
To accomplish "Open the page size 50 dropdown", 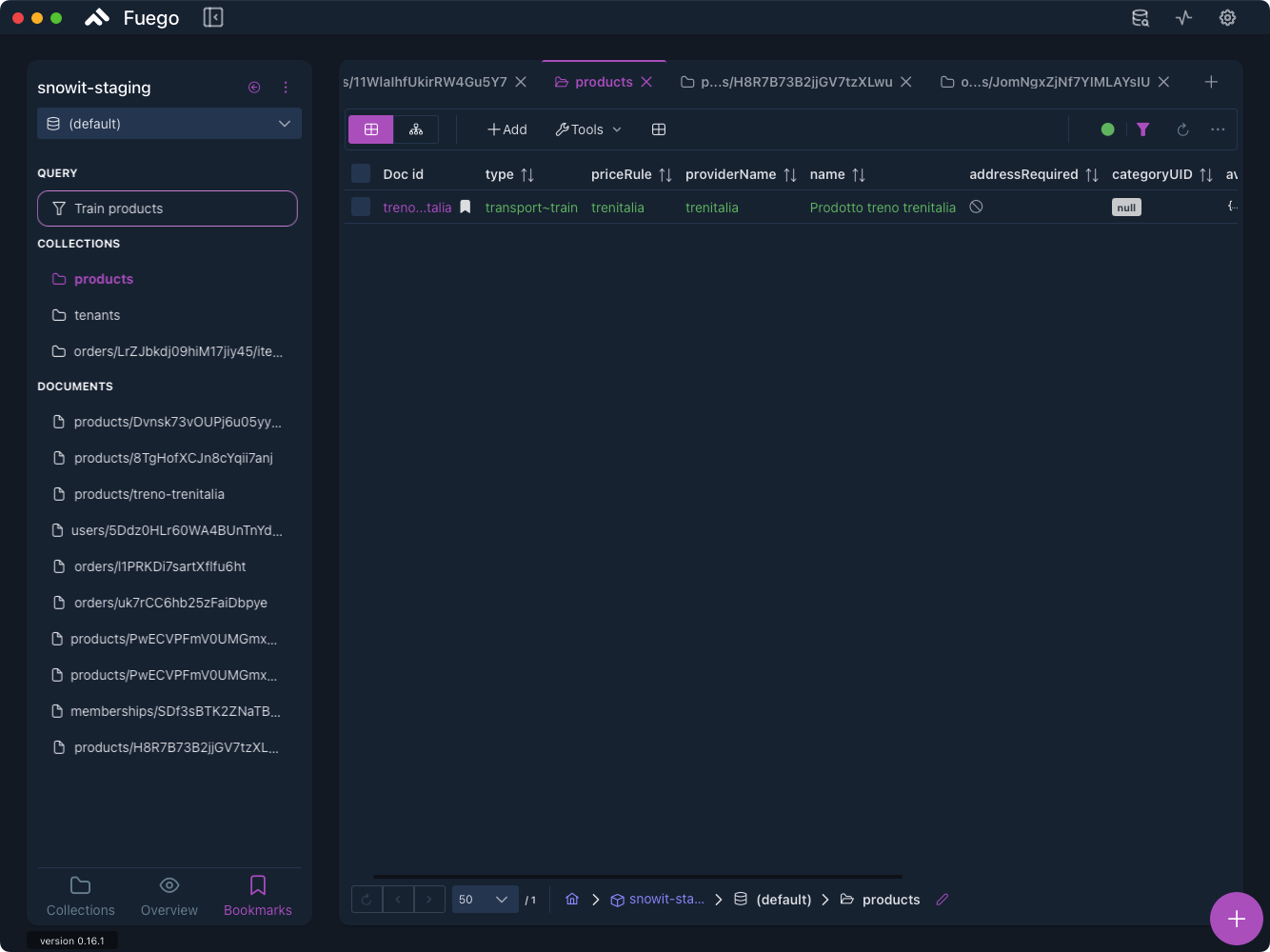I will [x=485, y=899].
